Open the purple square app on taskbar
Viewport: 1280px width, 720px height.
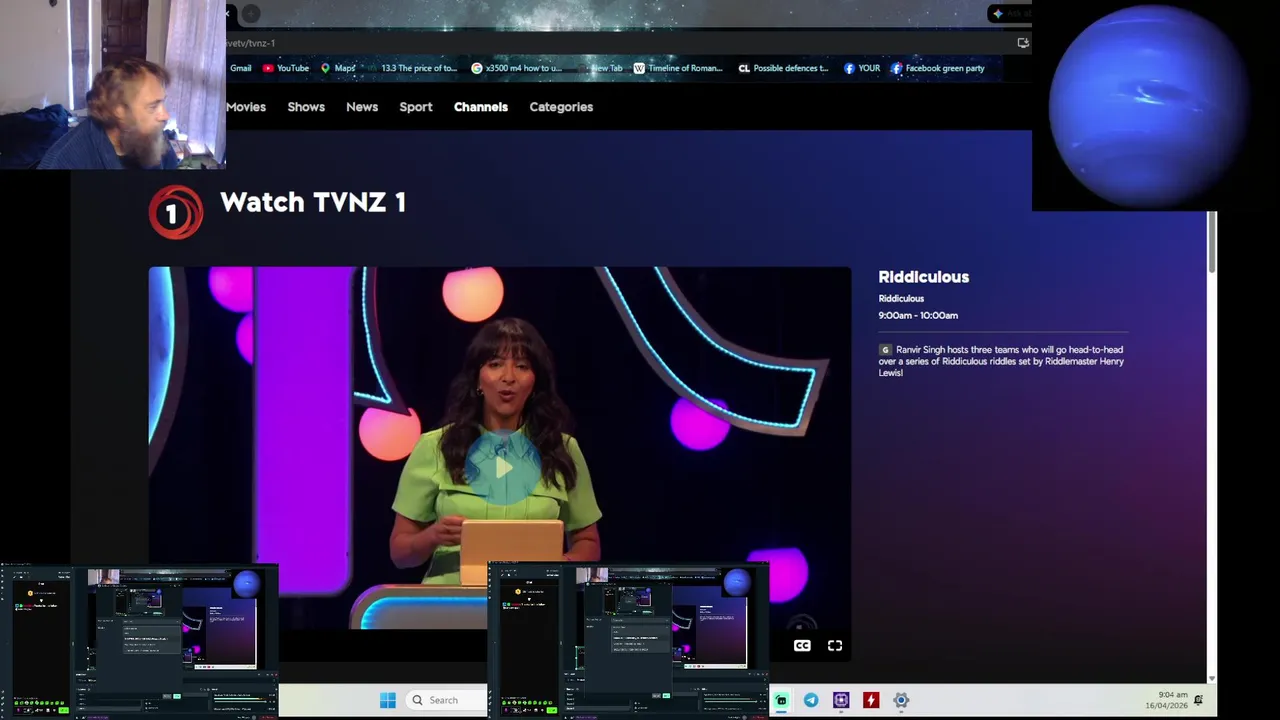[841, 700]
